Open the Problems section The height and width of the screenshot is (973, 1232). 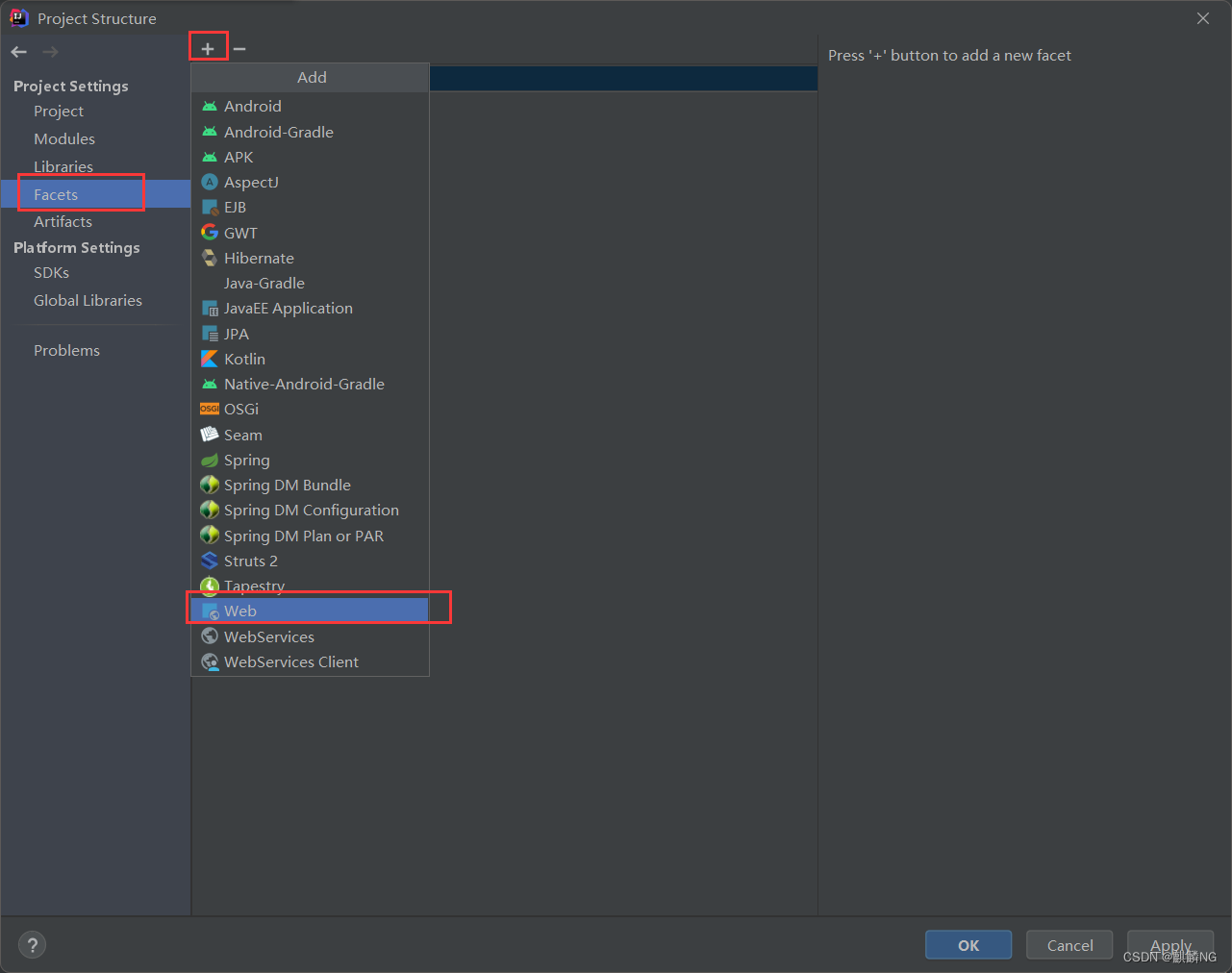coord(66,350)
